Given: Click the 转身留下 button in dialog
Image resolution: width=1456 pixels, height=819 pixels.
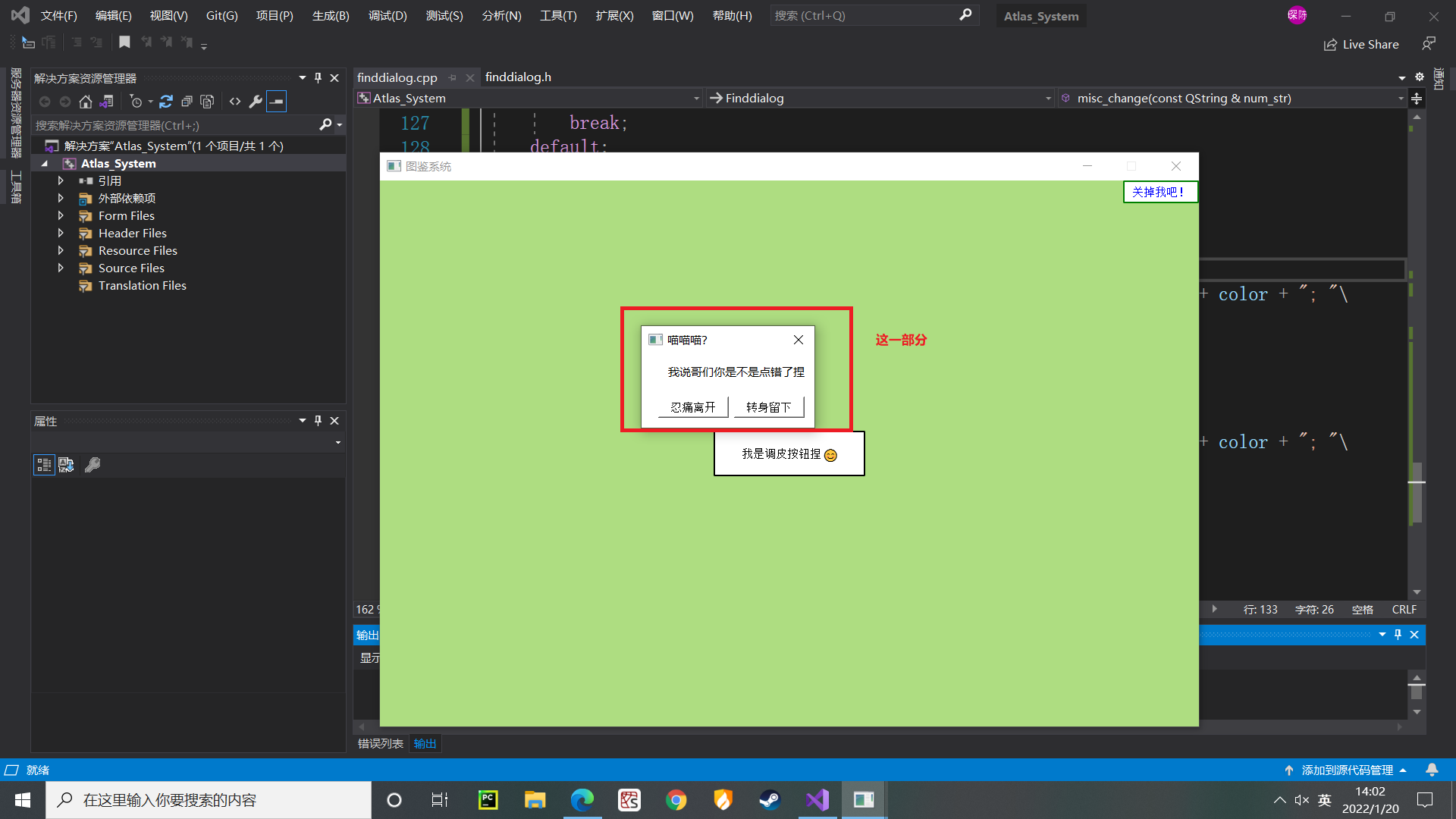Looking at the screenshot, I should pos(768,407).
